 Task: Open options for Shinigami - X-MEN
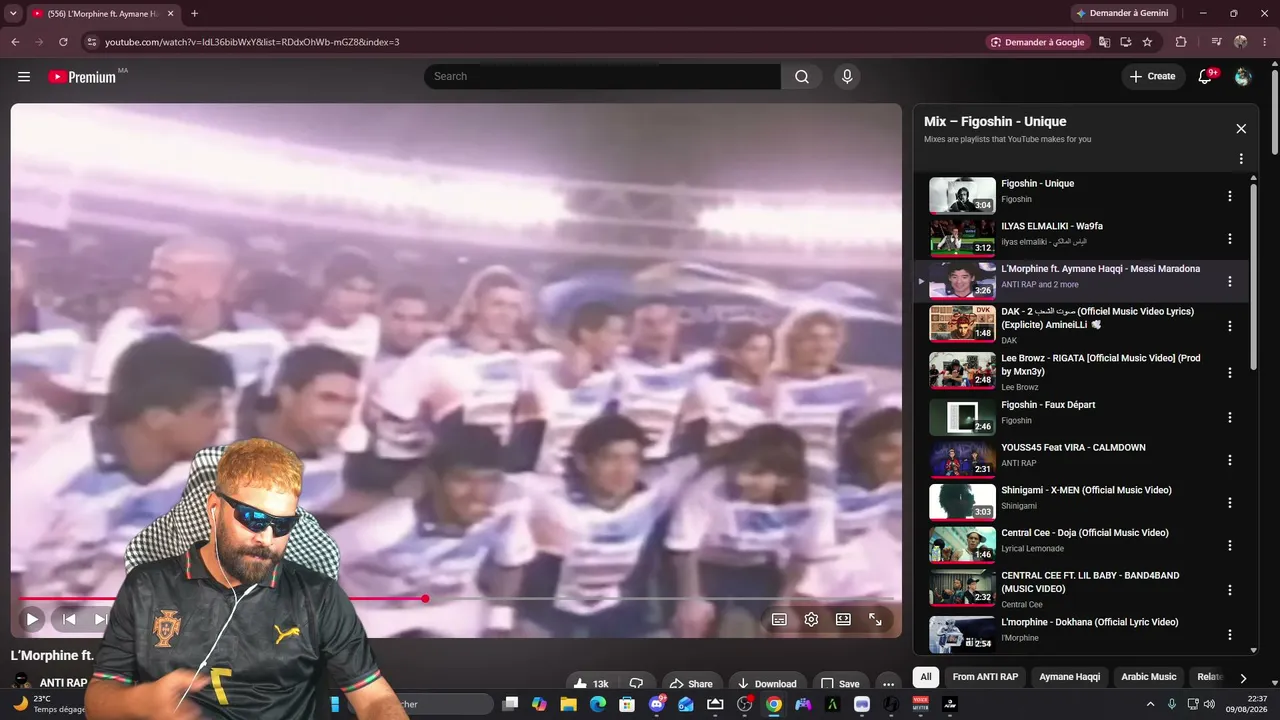(x=1230, y=503)
